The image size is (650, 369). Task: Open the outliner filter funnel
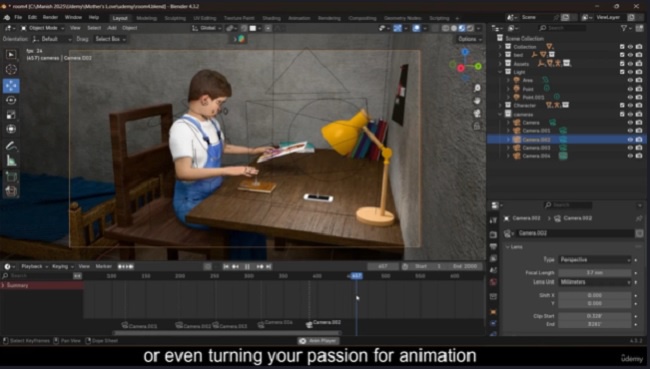[624, 28]
